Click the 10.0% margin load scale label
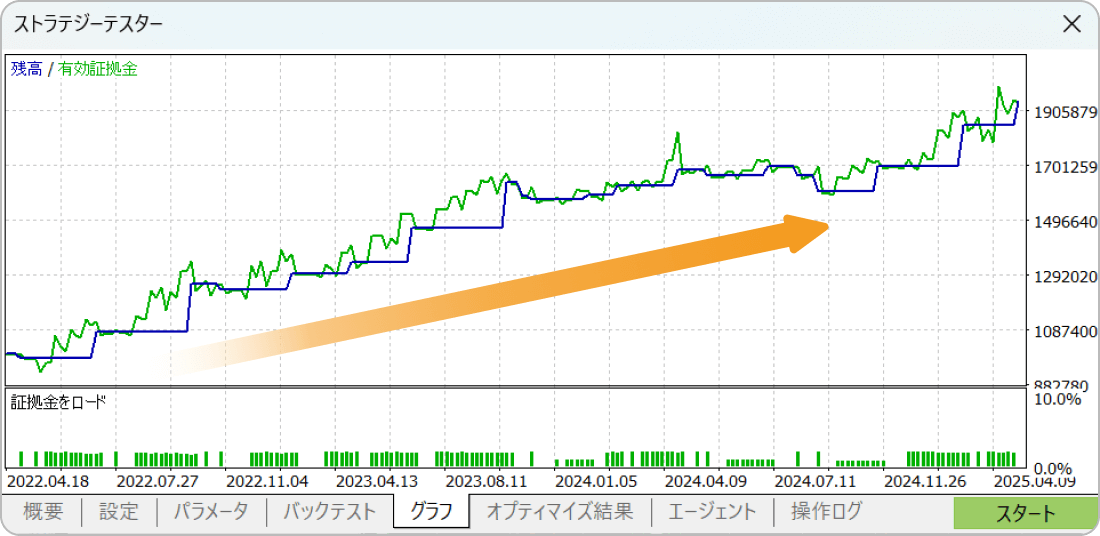 click(x=1059, y=399)
